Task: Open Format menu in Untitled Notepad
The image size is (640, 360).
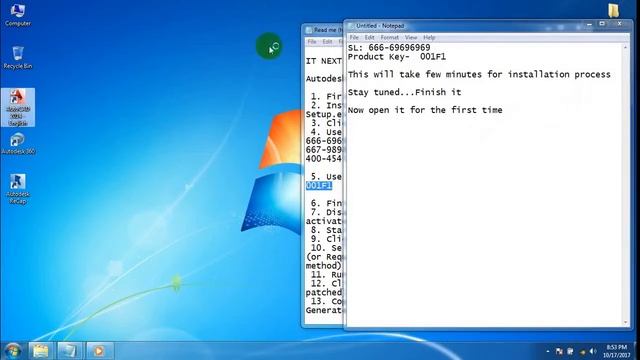Action: pos(389,38)
